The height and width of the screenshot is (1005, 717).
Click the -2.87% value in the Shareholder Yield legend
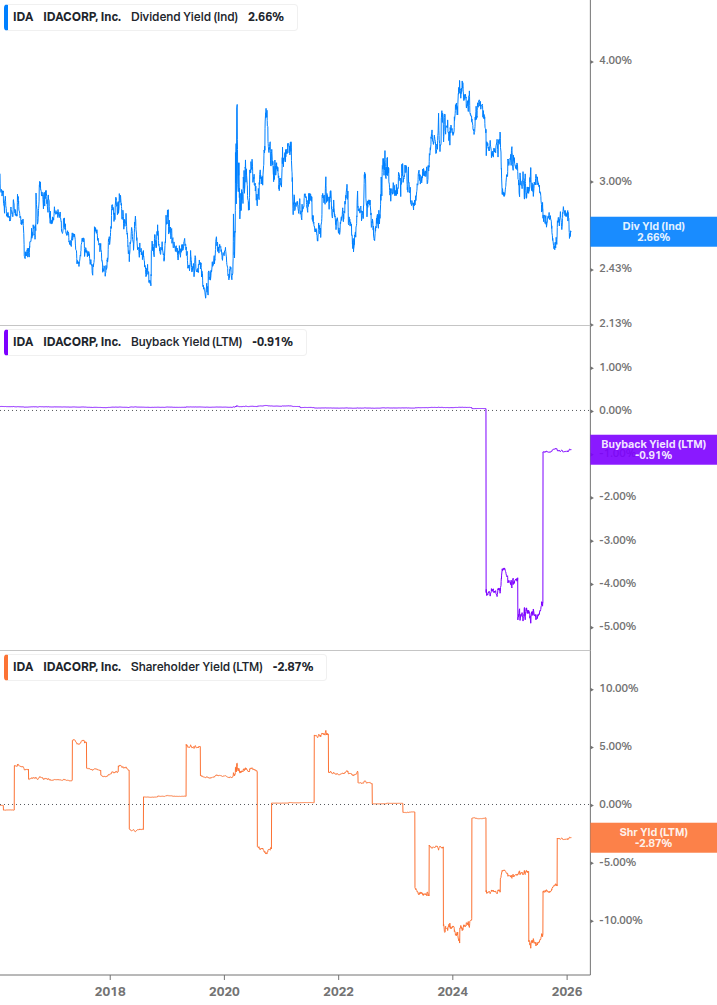(293, 667)
